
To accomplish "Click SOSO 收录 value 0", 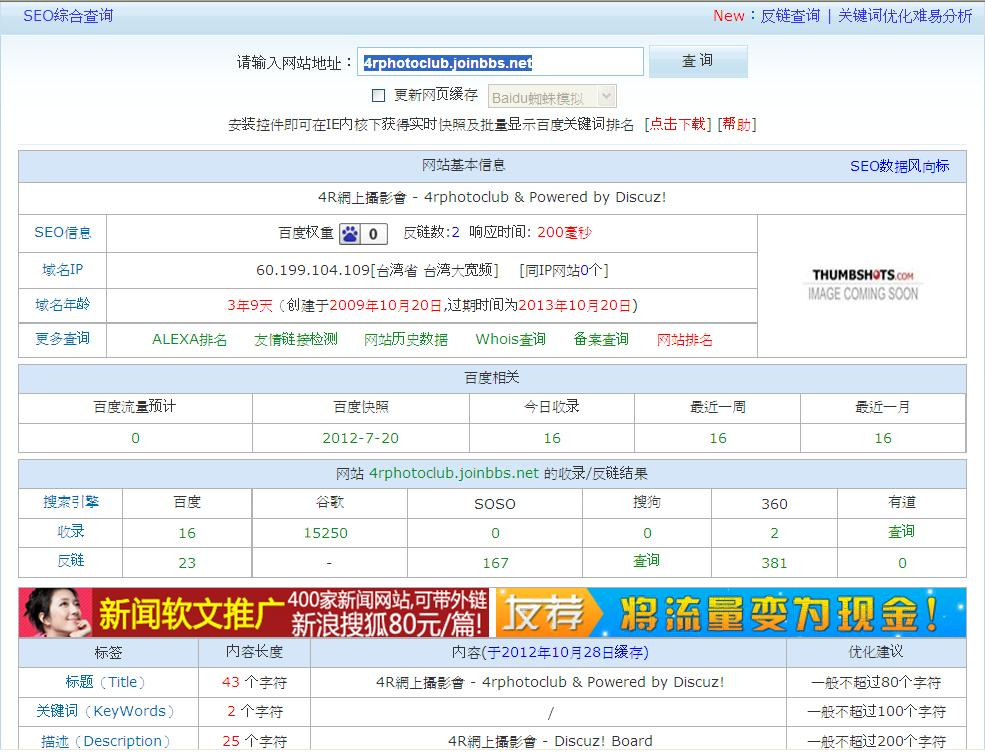I will 496,533.
